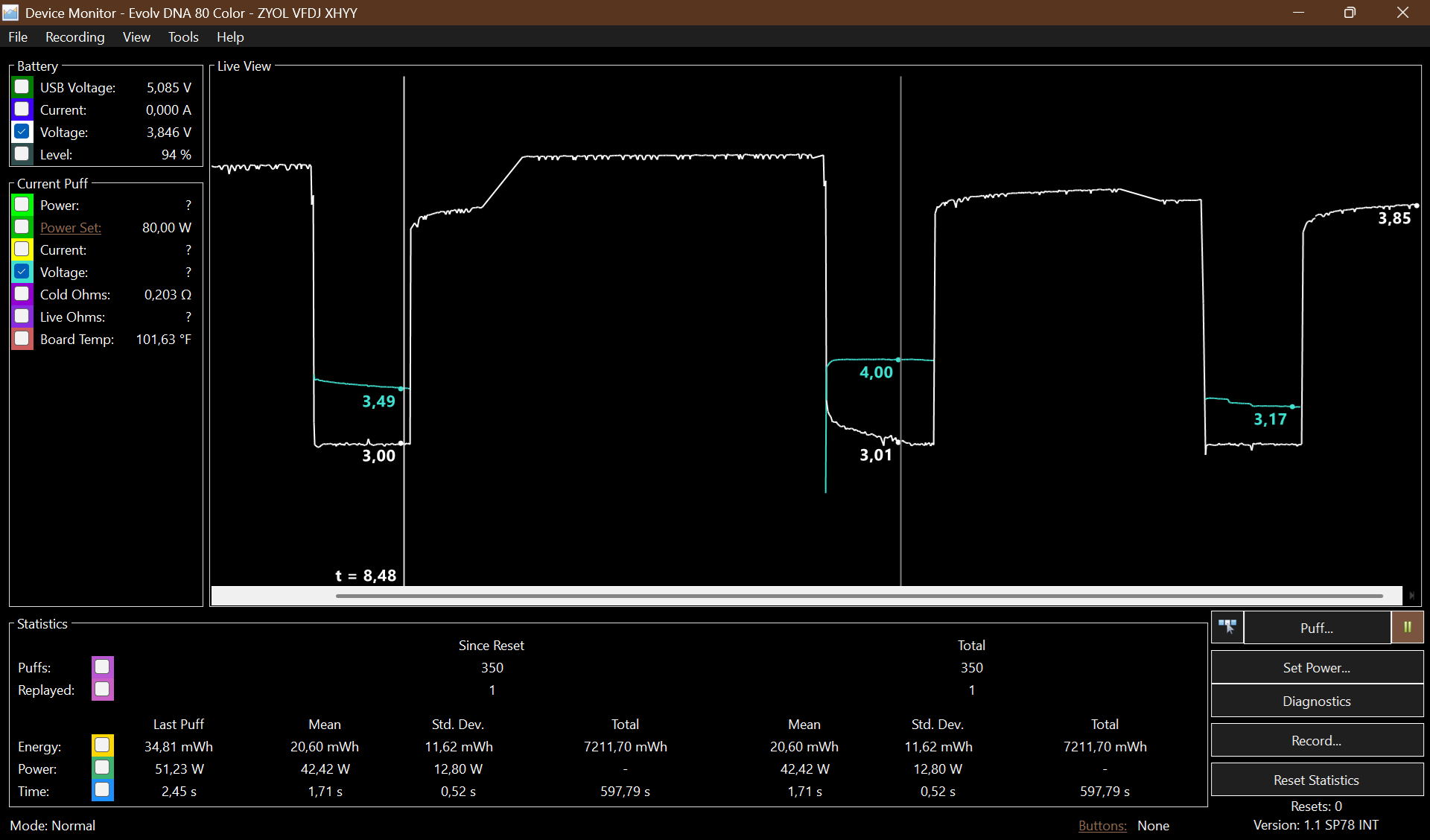Click the Buttons link in status bar
Image resolution: width=1430 pixels, height=840 pixels.
click(x=1102, y=825)
